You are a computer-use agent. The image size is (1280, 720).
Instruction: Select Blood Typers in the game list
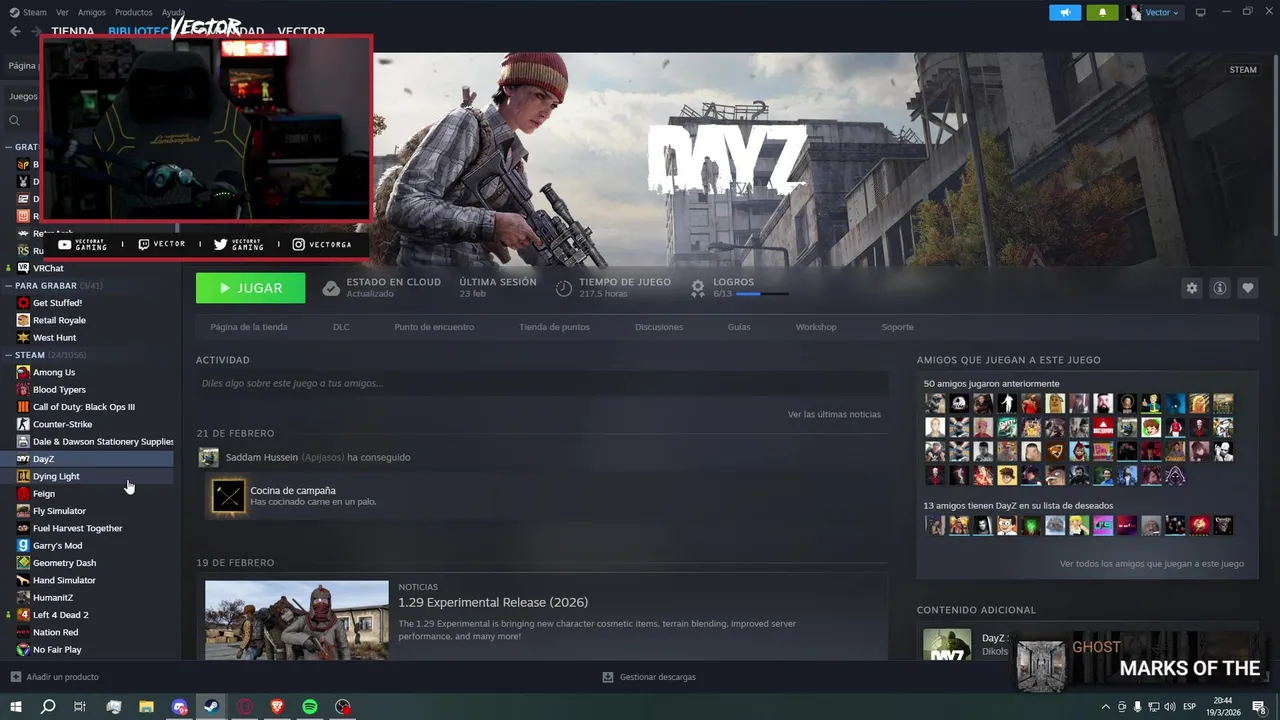click(59, 389)
